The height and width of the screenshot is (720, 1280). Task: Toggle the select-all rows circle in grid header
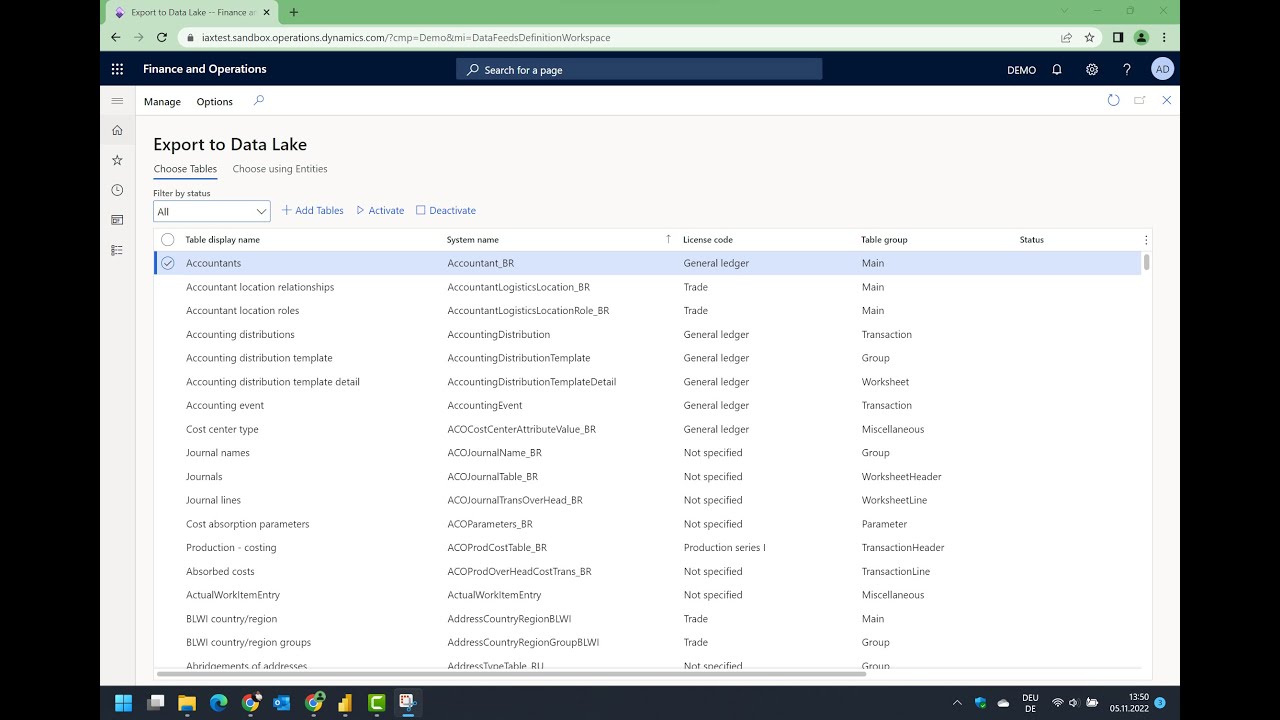click(168, 240)
